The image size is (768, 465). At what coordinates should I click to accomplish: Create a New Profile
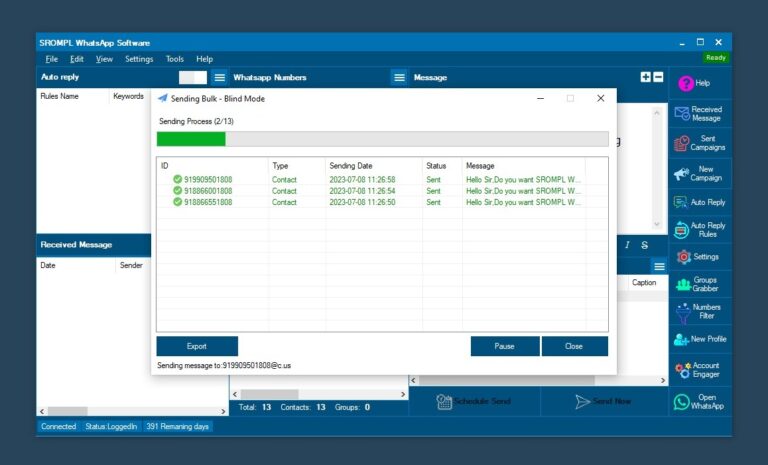point(683,340)
